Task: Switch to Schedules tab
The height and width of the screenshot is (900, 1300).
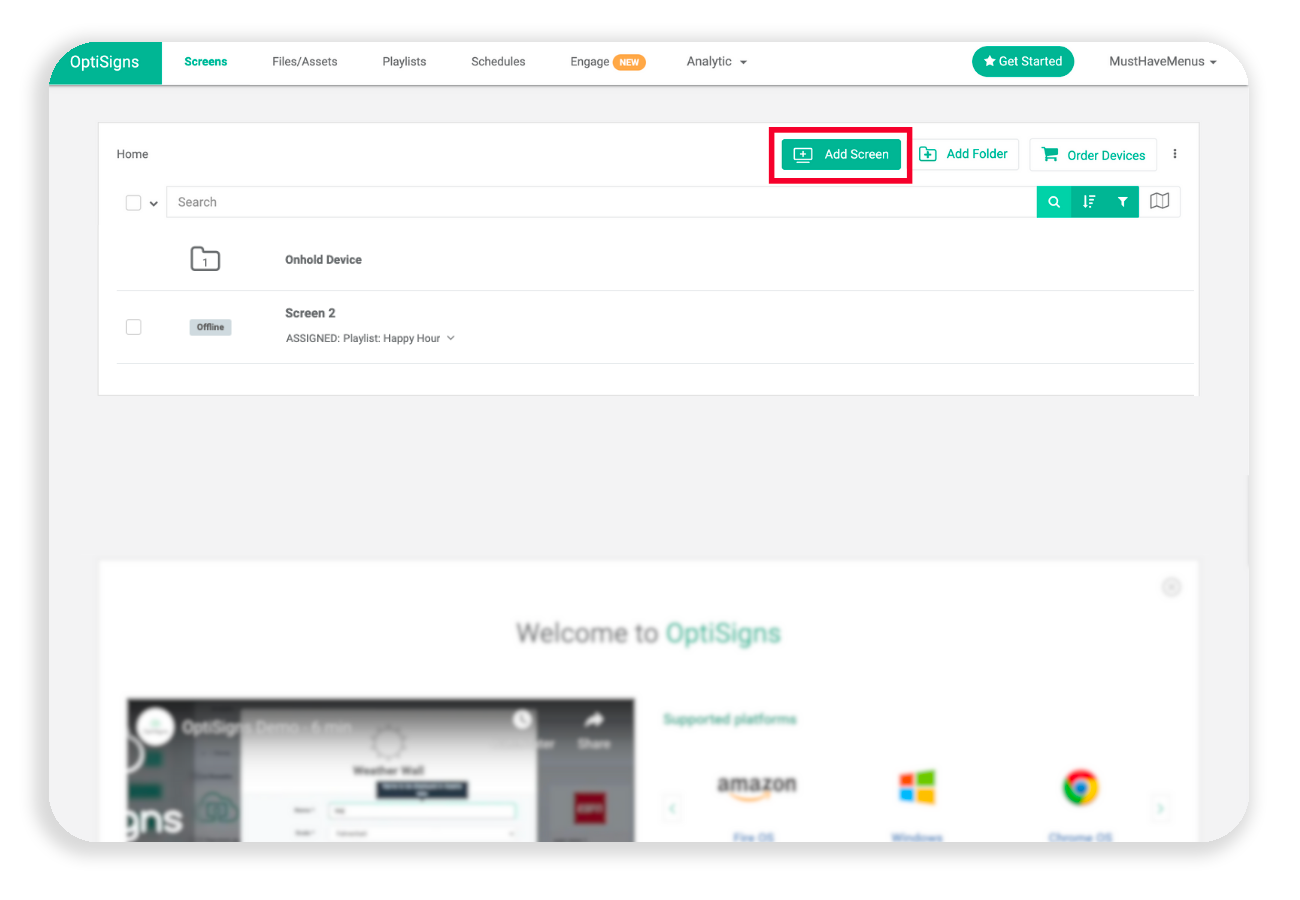Action: 498,62
